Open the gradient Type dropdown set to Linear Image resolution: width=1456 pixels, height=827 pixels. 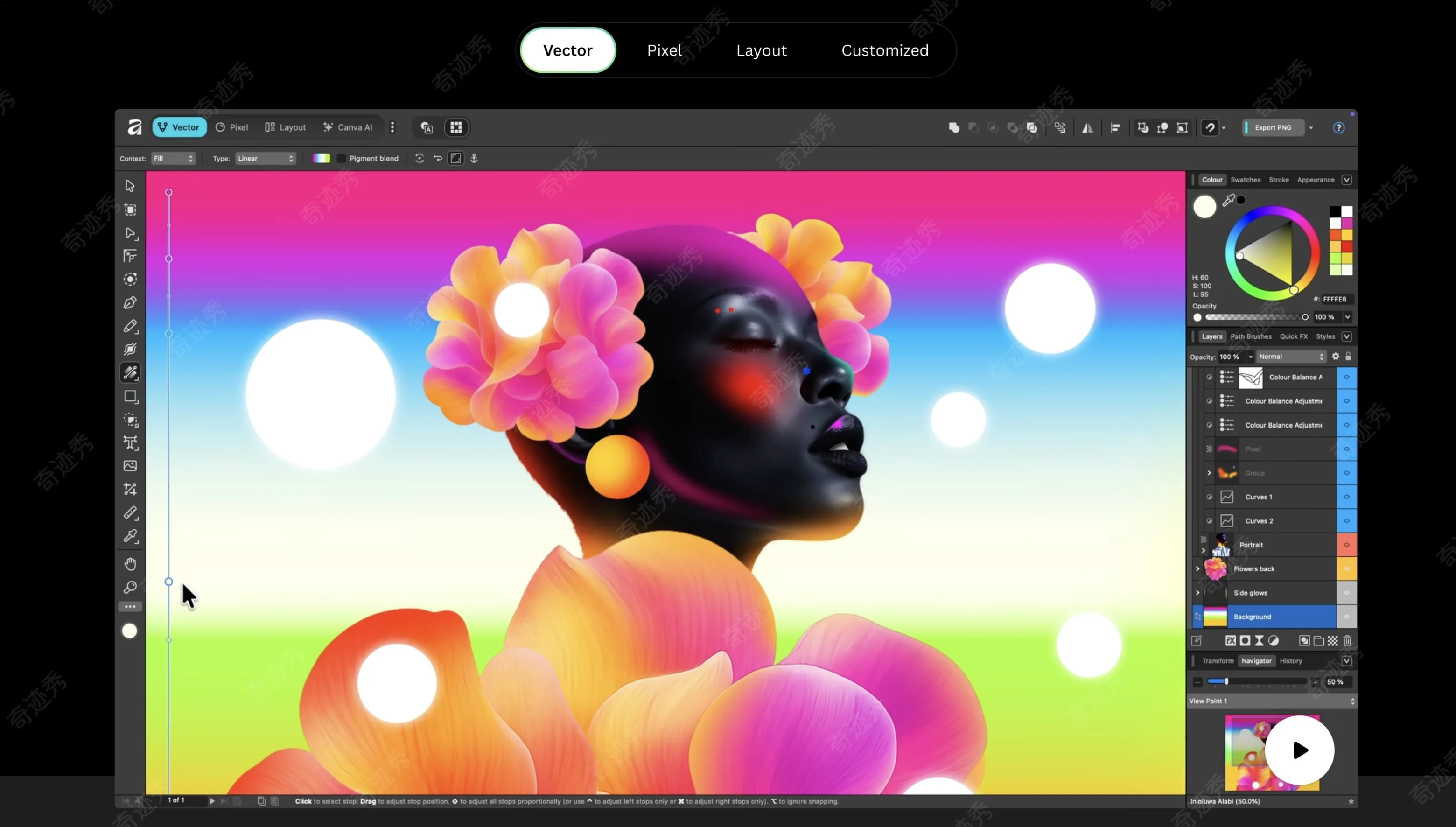[x=266, y=159]
